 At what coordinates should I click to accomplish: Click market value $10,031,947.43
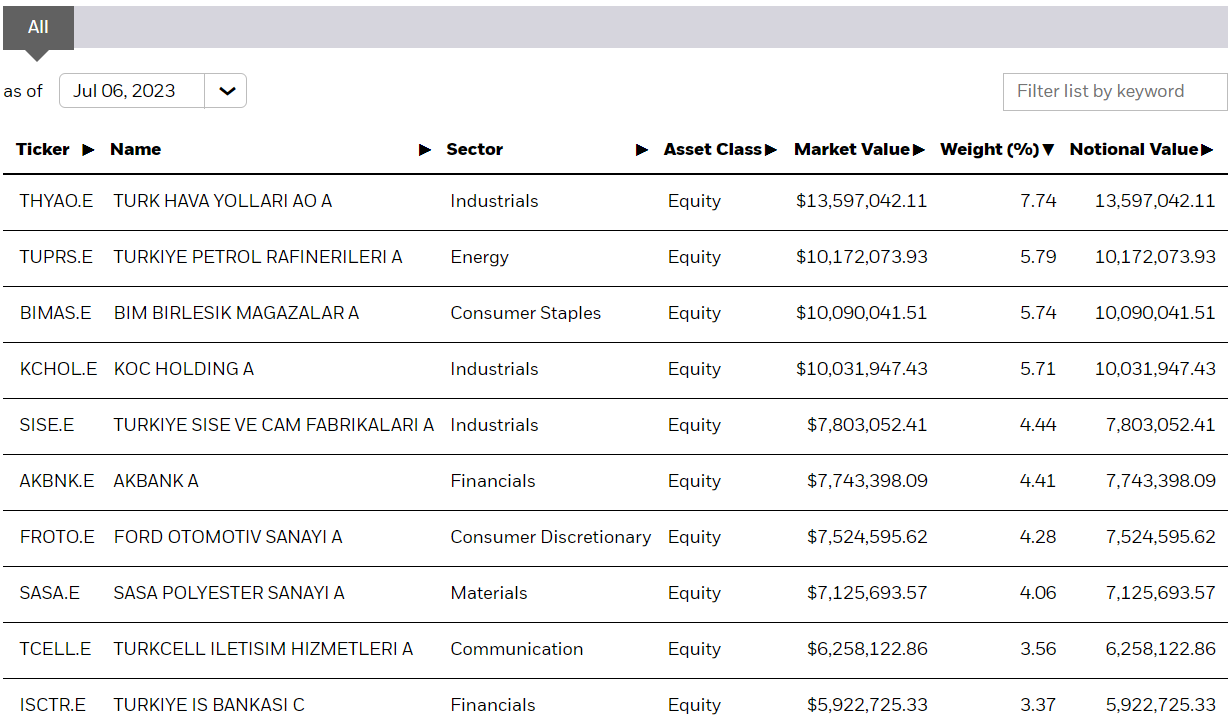pyautogui.click(x=862, y=369)
